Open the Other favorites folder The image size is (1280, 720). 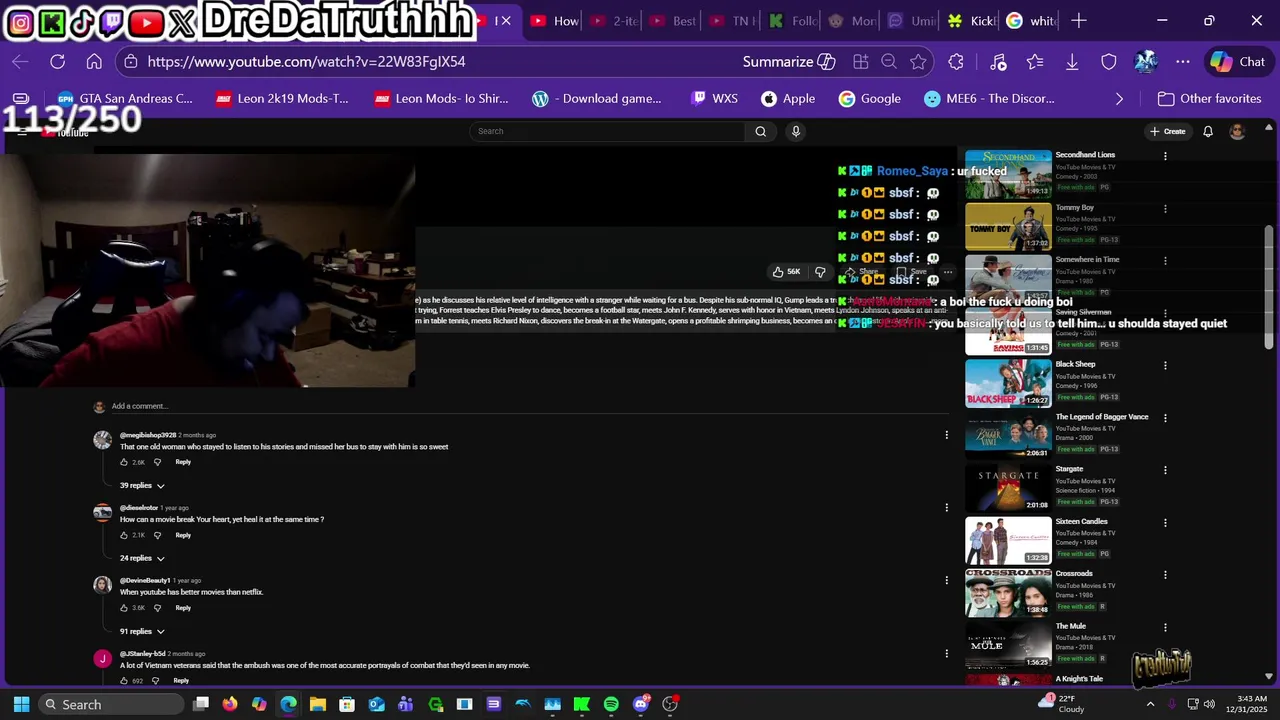[x=1209, y=99]
